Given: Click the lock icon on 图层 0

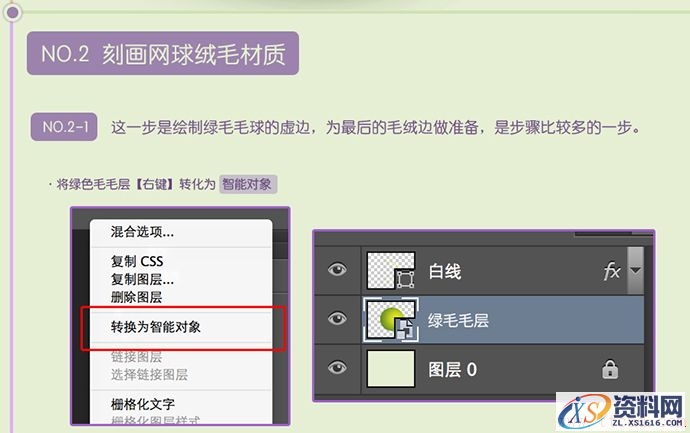Looking at the screenshot, I should [610, 370].
